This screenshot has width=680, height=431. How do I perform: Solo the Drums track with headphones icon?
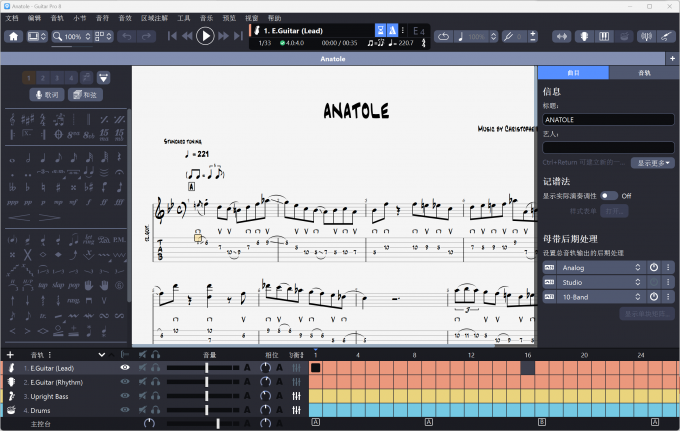[156, 411]
